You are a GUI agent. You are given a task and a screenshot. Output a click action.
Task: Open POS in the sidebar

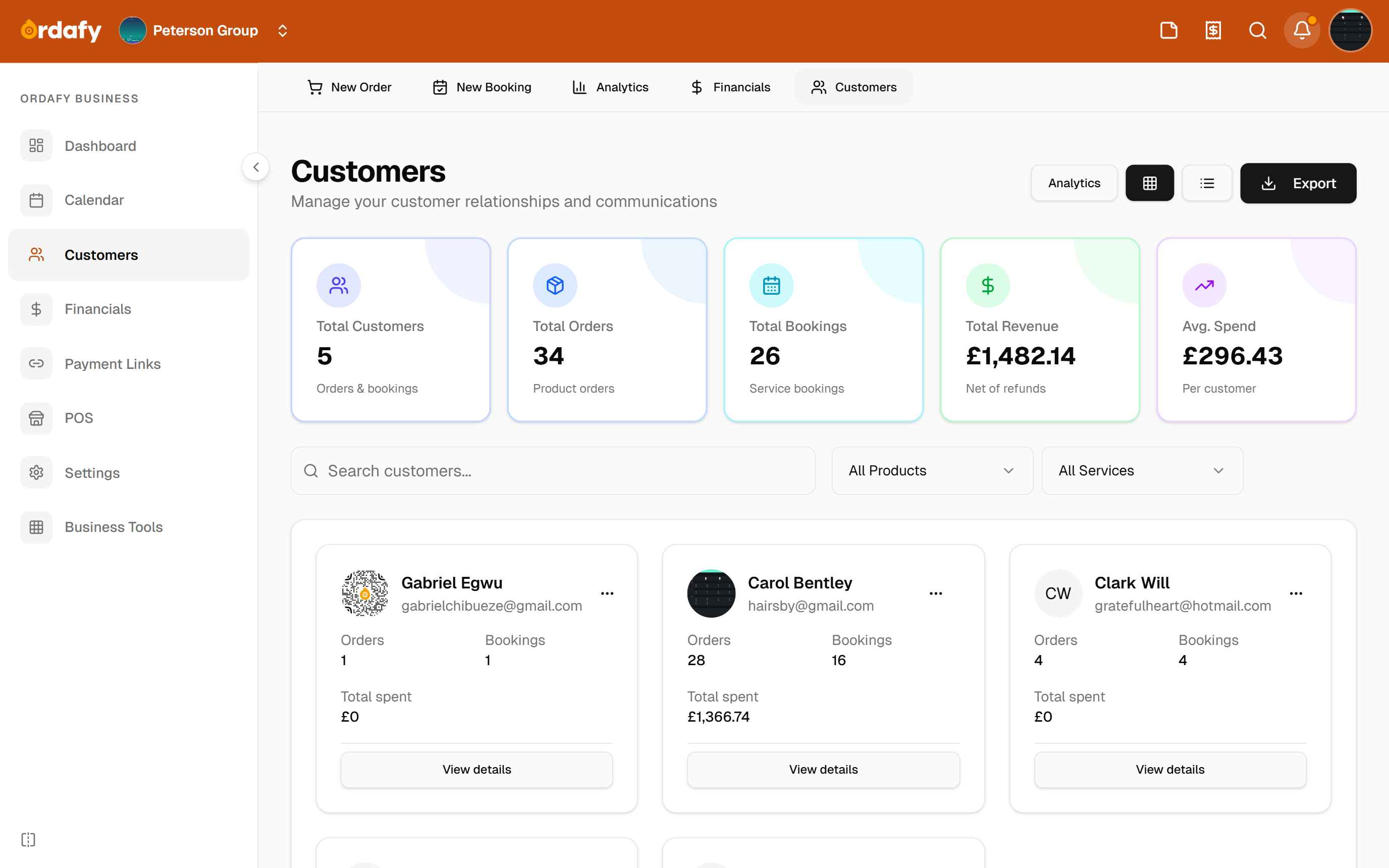129,418
